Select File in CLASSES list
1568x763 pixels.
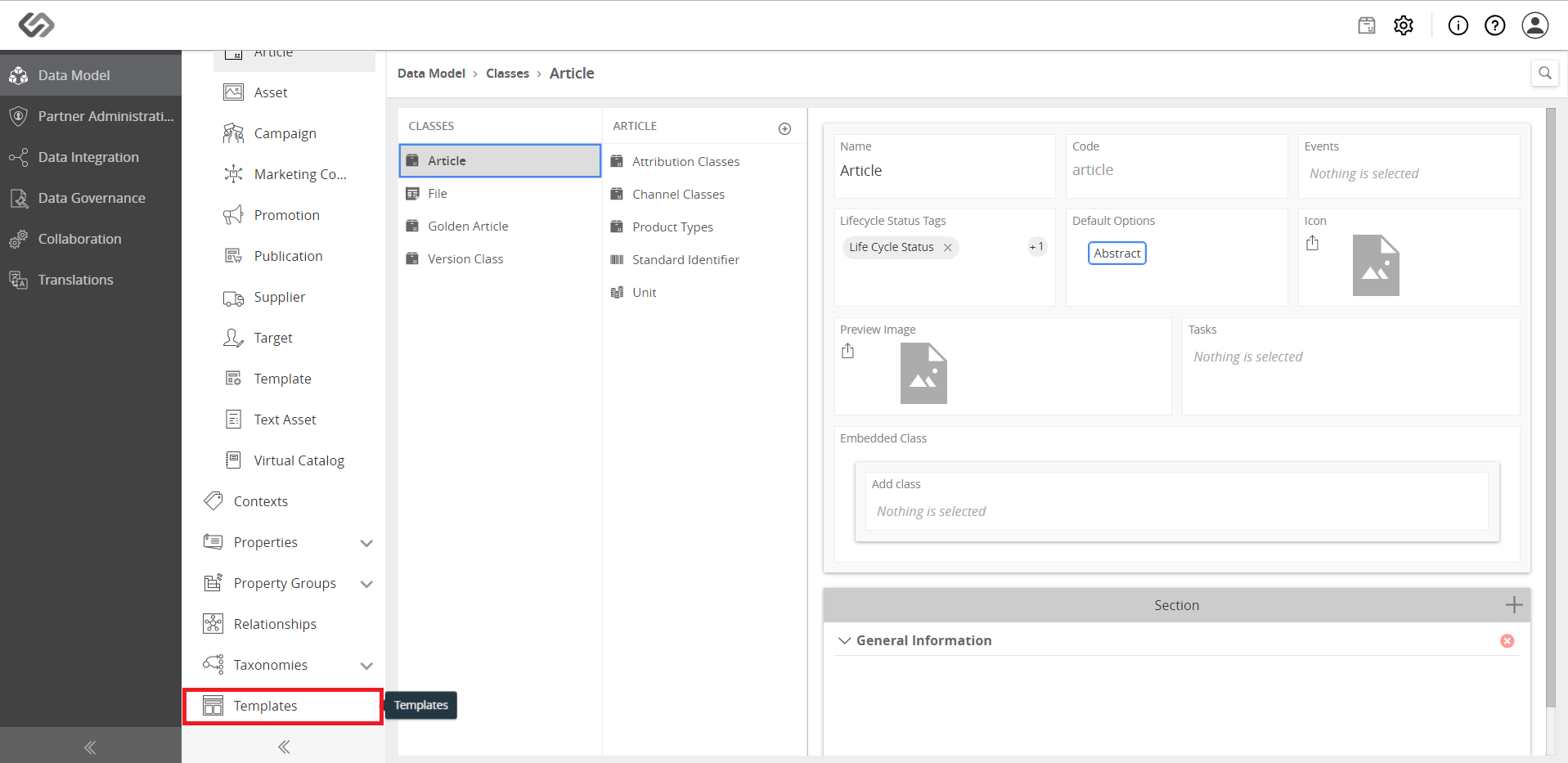click(x=500, y=194)
